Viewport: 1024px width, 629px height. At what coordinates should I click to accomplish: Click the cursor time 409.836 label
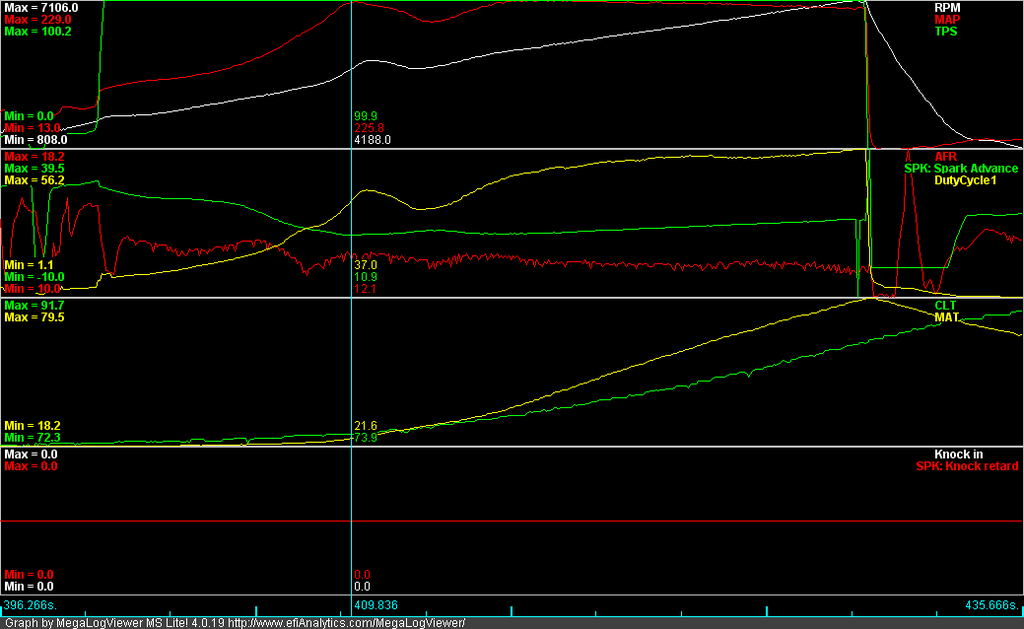pos(376,605)
